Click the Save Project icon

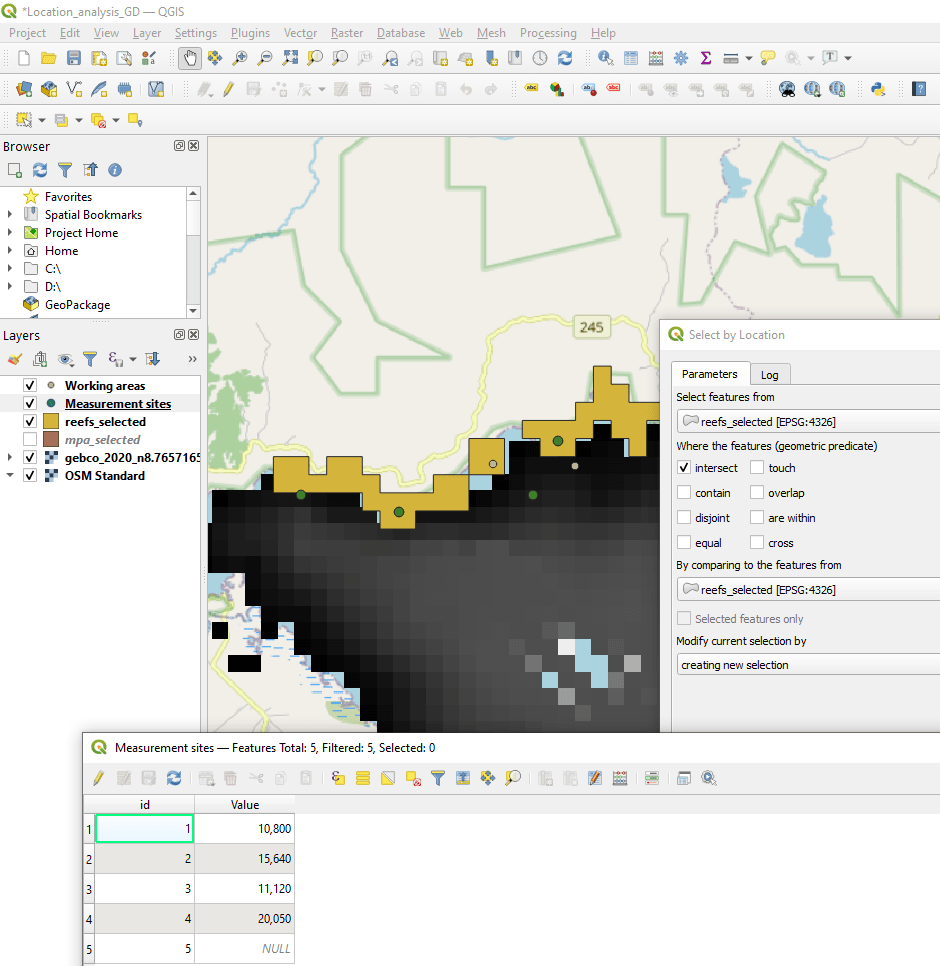point(74,58)
